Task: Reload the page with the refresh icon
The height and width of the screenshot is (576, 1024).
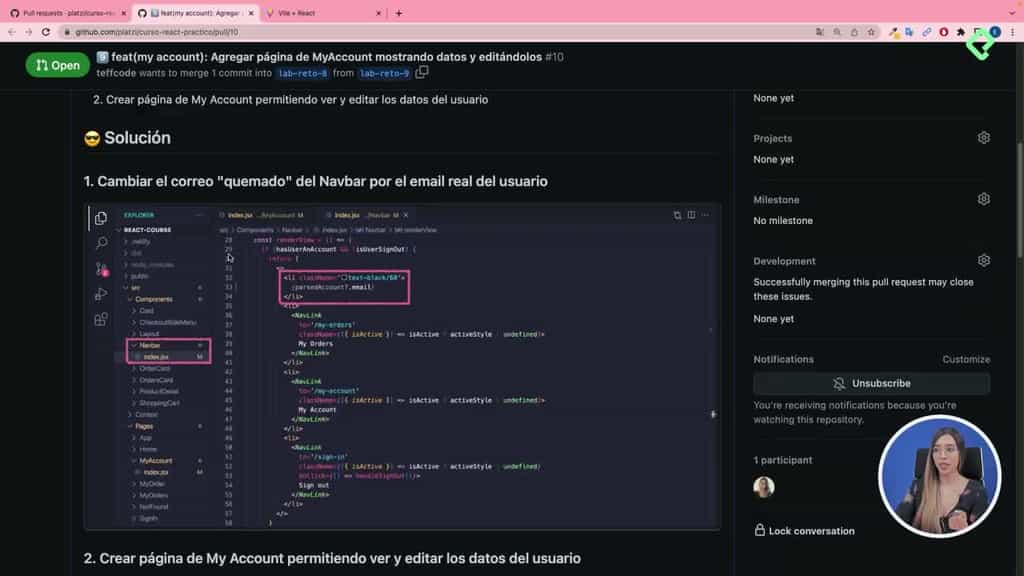Action: tap(44, 32)
